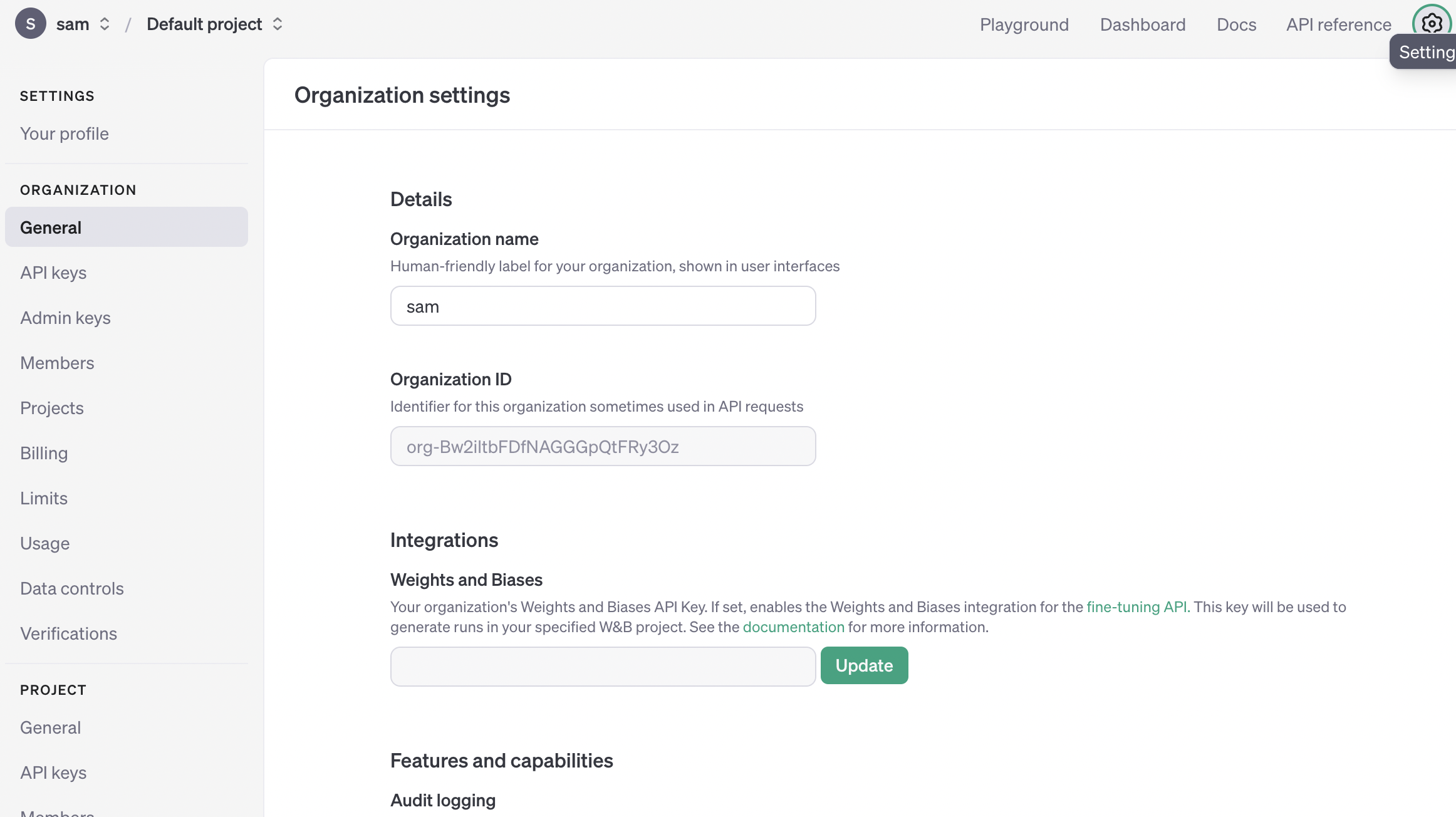This screenshot has width=1456, height=817.
Task: Open organization API keys settings
Action: (53, 273)
